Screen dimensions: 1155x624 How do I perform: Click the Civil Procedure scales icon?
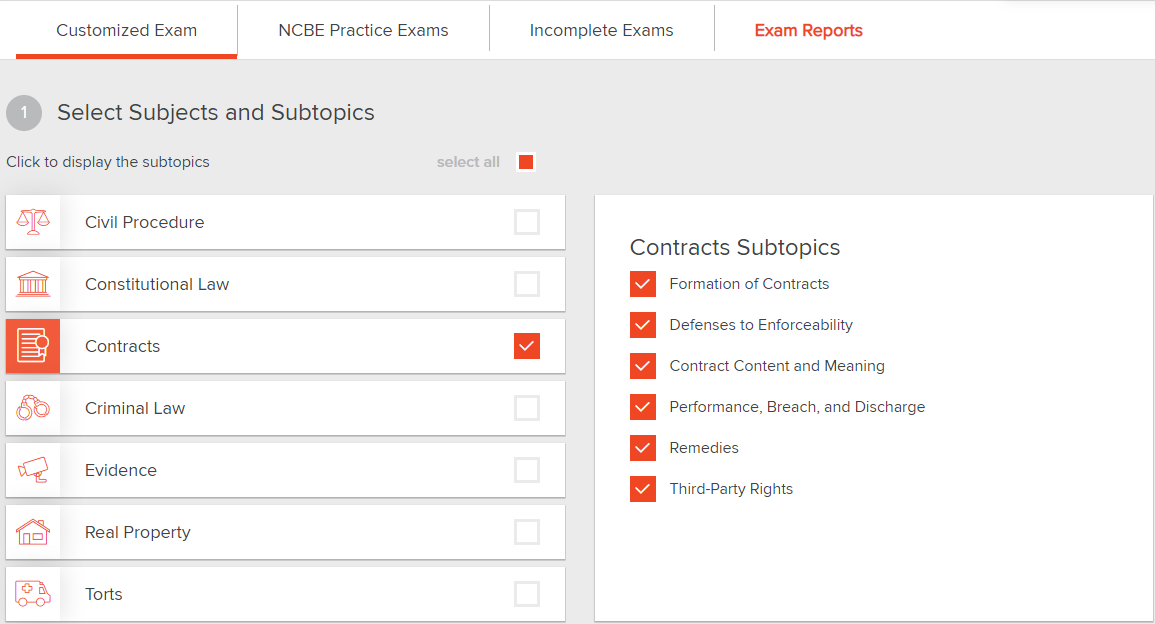click(33, 222)
